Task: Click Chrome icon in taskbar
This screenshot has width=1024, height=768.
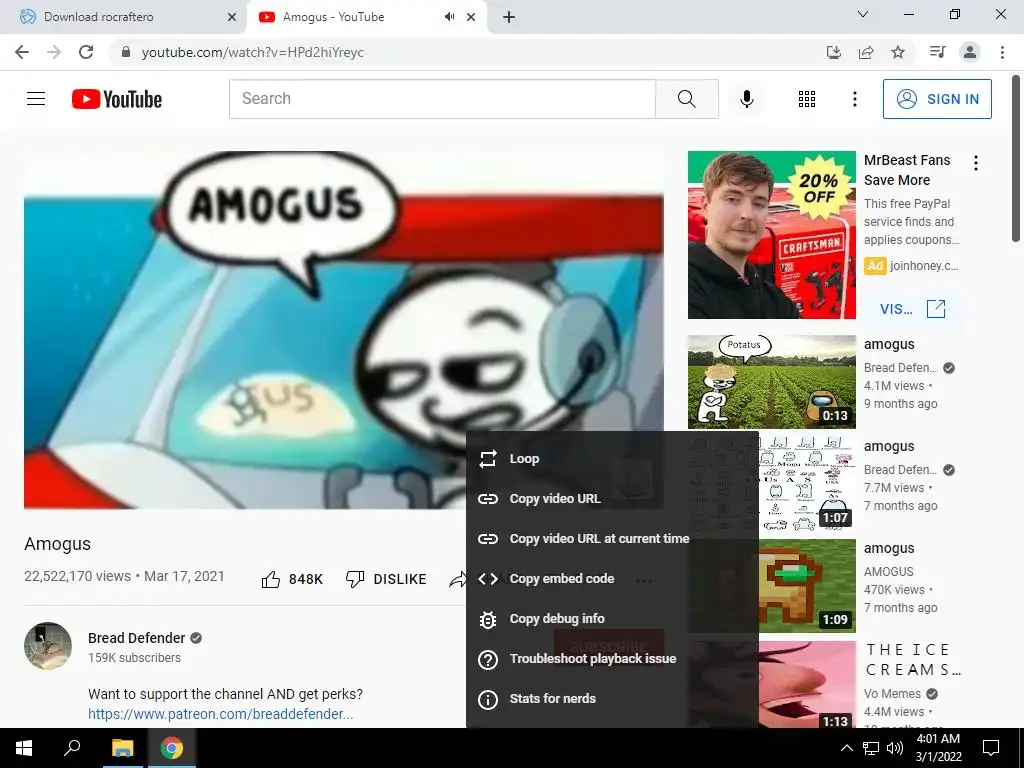Action: point(172,748)
